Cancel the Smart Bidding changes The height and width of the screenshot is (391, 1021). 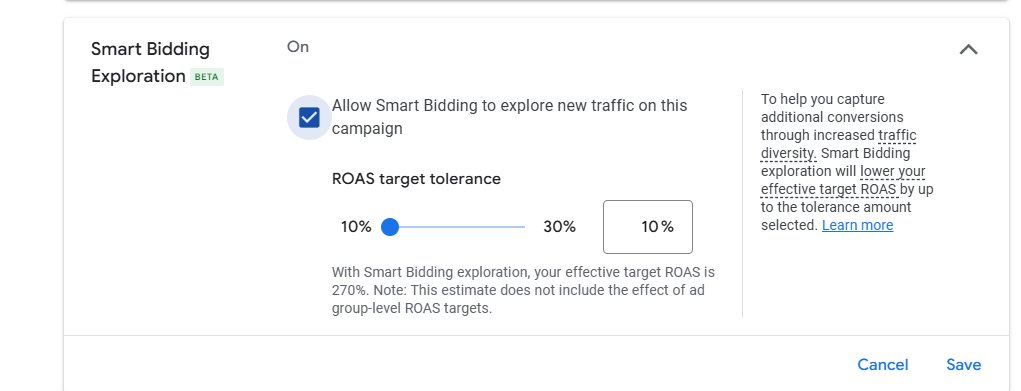click(x=882, y=365)
